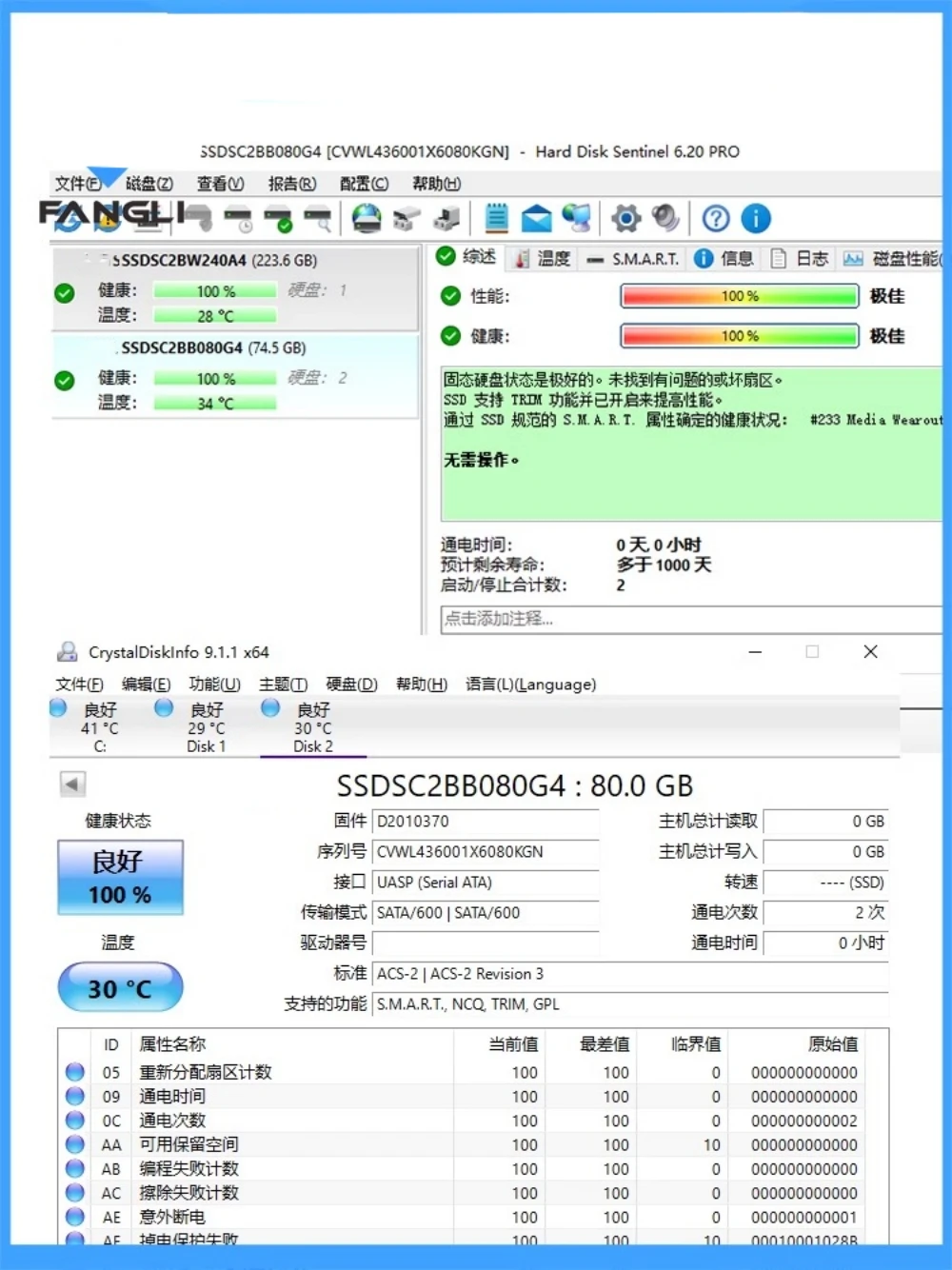Click the disk with green checkmark toolbar icon

(x=279, y=219)
